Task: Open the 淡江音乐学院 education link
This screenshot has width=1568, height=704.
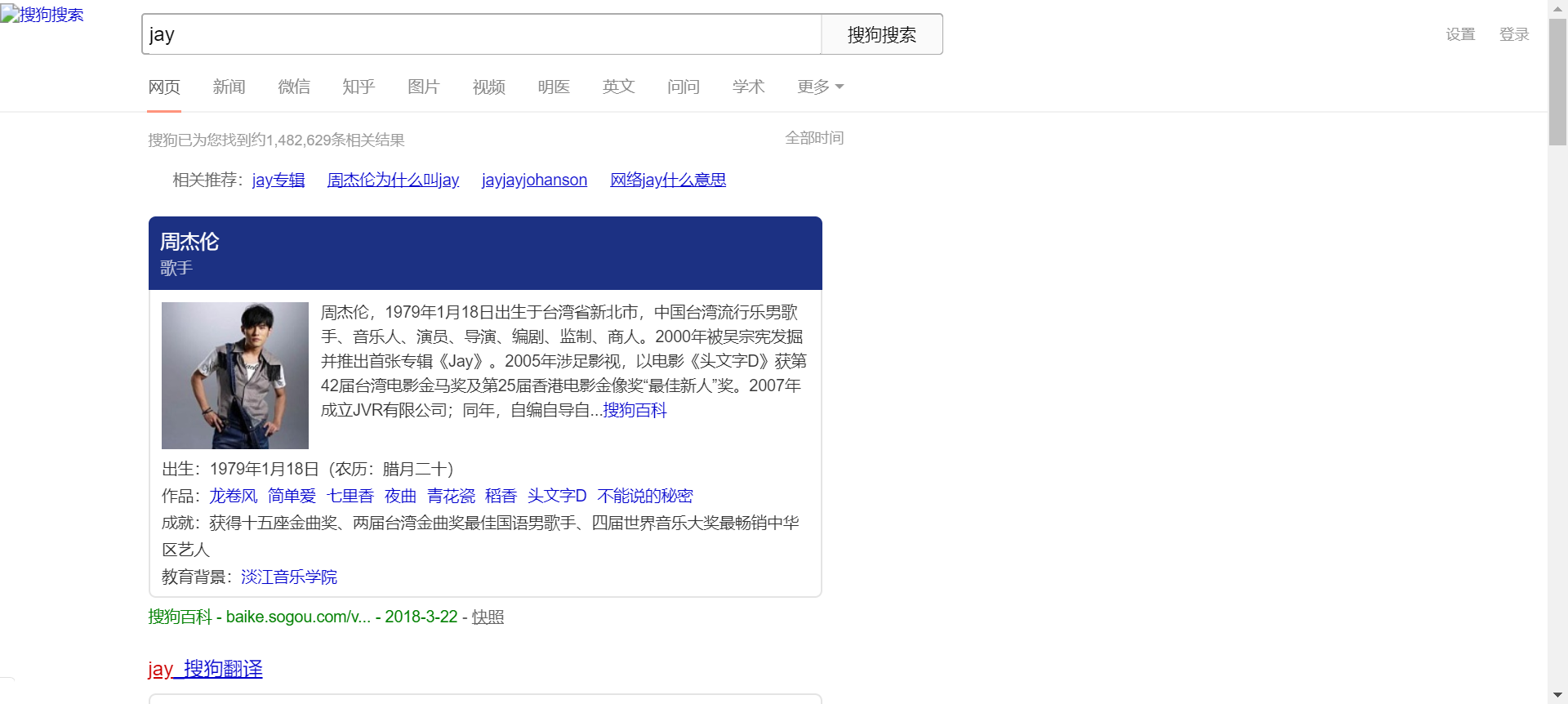Action: pyautogui.click(x=289, y=577)
